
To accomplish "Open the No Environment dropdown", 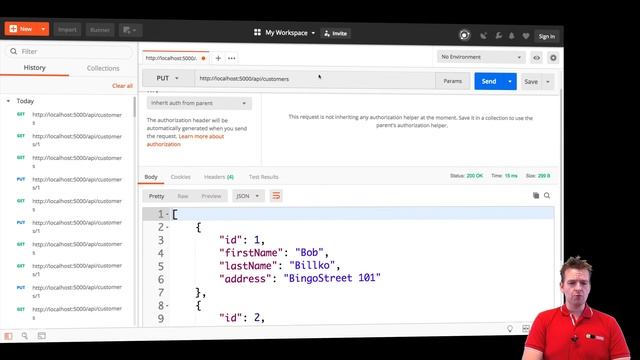I will click(481, 57).
